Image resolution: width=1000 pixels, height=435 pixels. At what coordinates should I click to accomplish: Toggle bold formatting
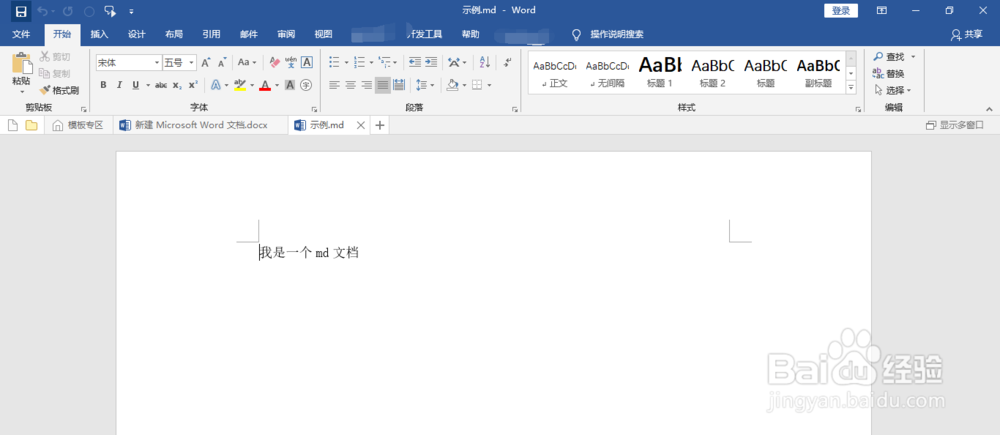[x=103, y=85]
